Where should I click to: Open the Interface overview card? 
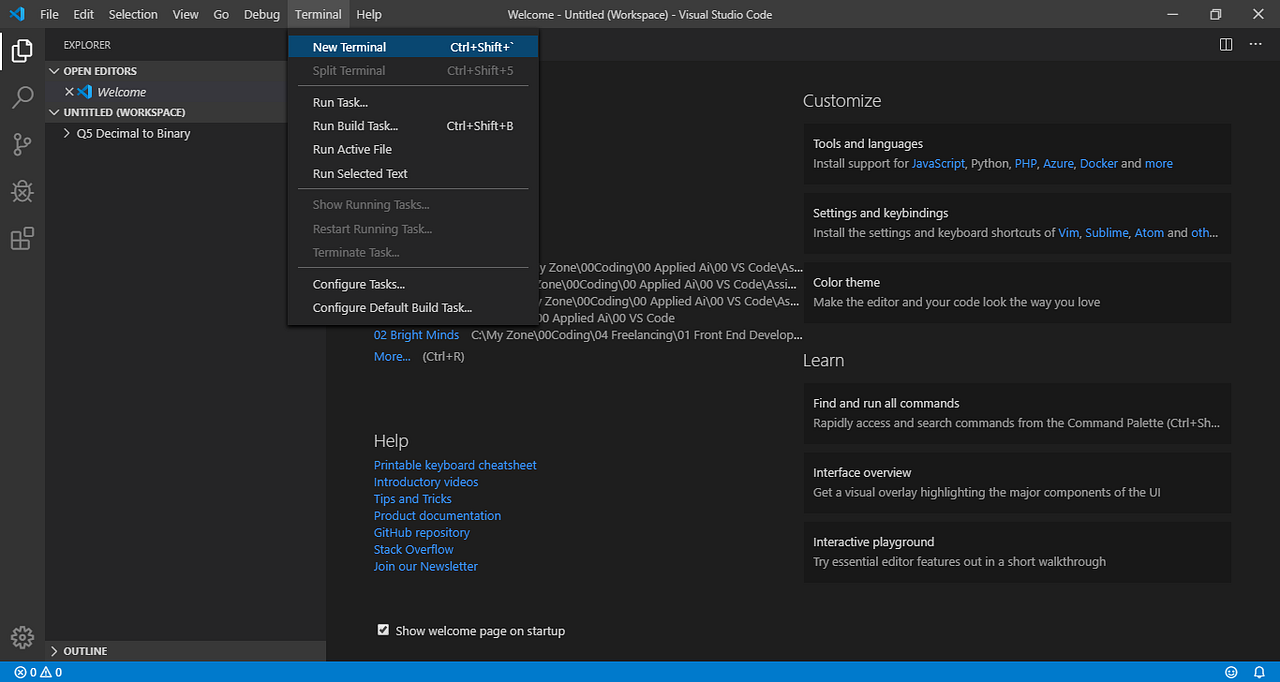pos(1017,482)
